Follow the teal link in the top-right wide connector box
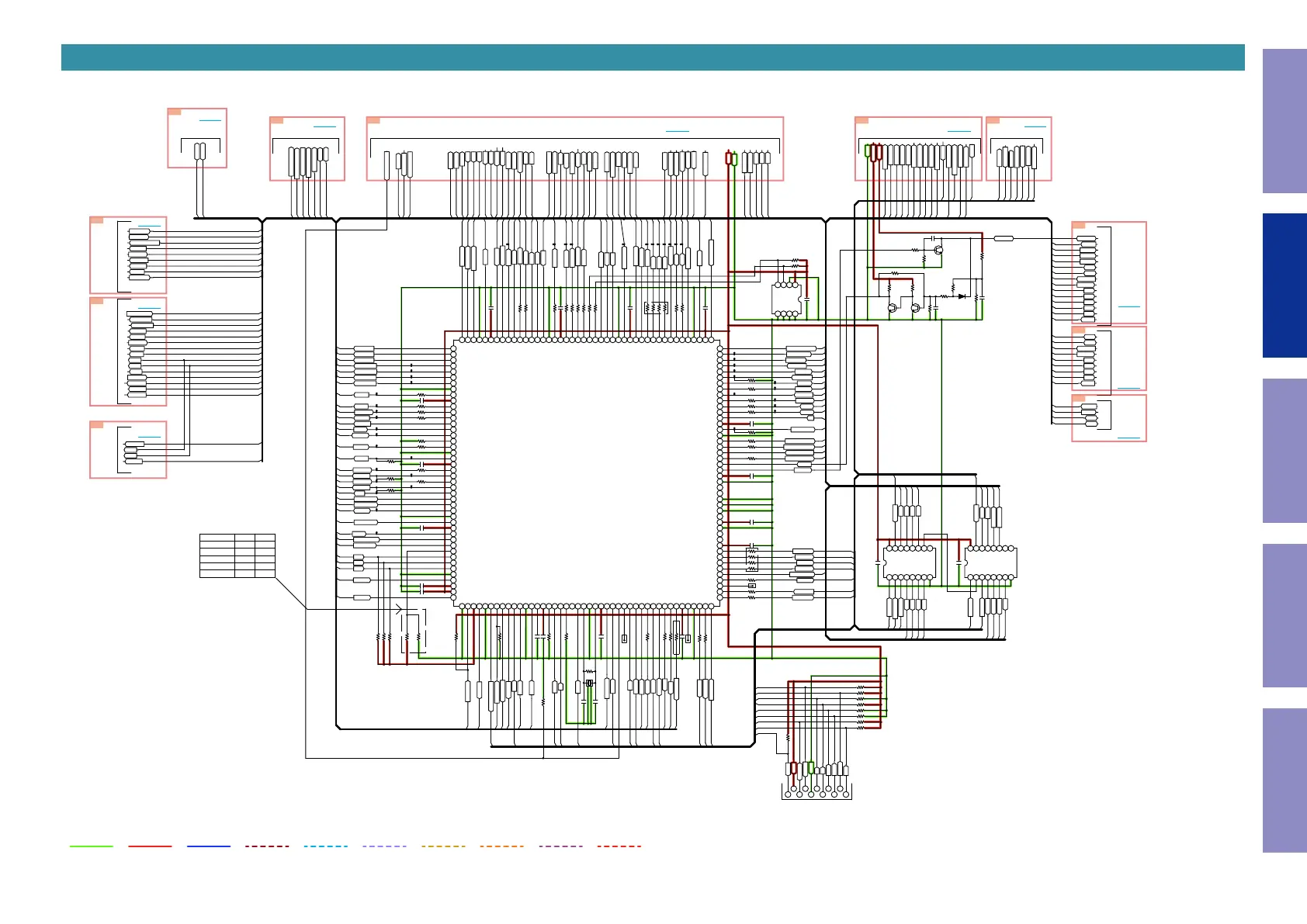The image size is (1307, 924). pos(959,131)
